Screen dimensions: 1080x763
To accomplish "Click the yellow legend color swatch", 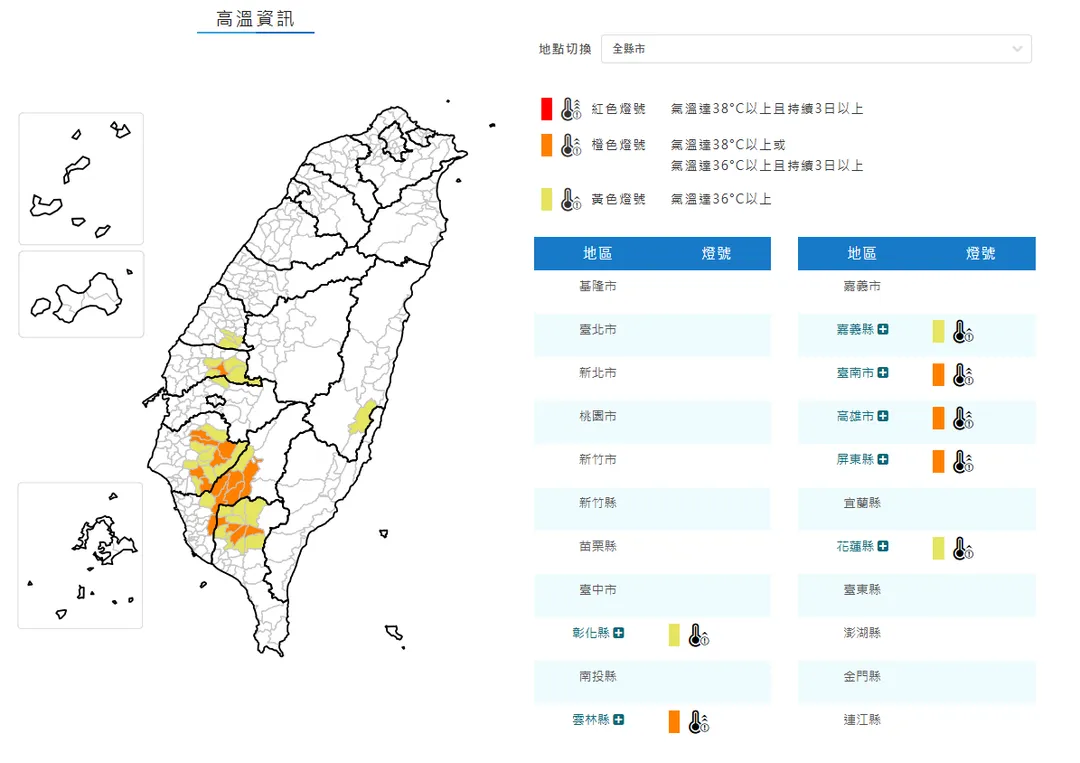I will tap(546, 200).
